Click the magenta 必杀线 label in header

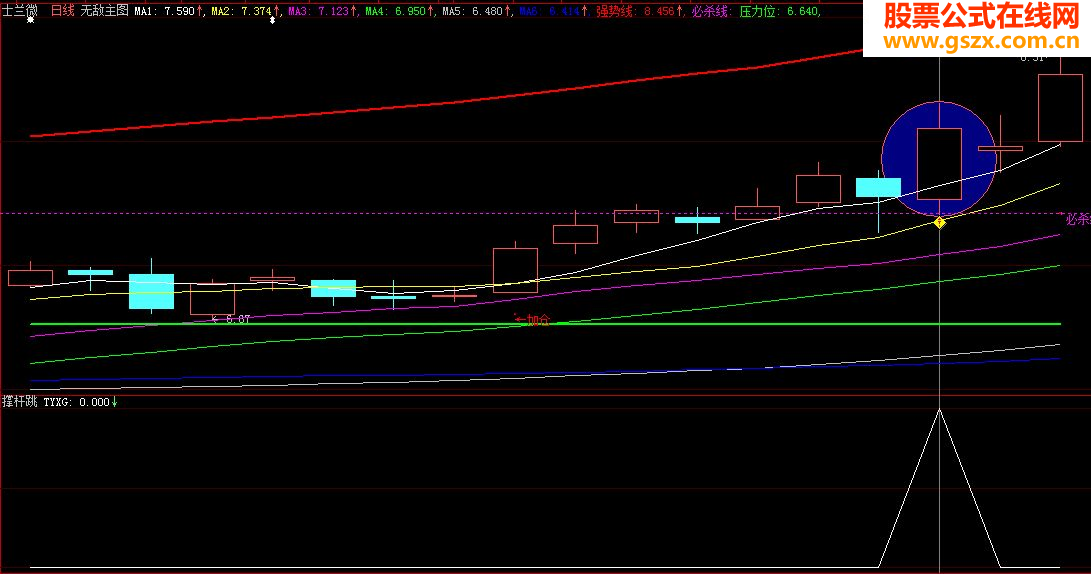tap(710, 11)
